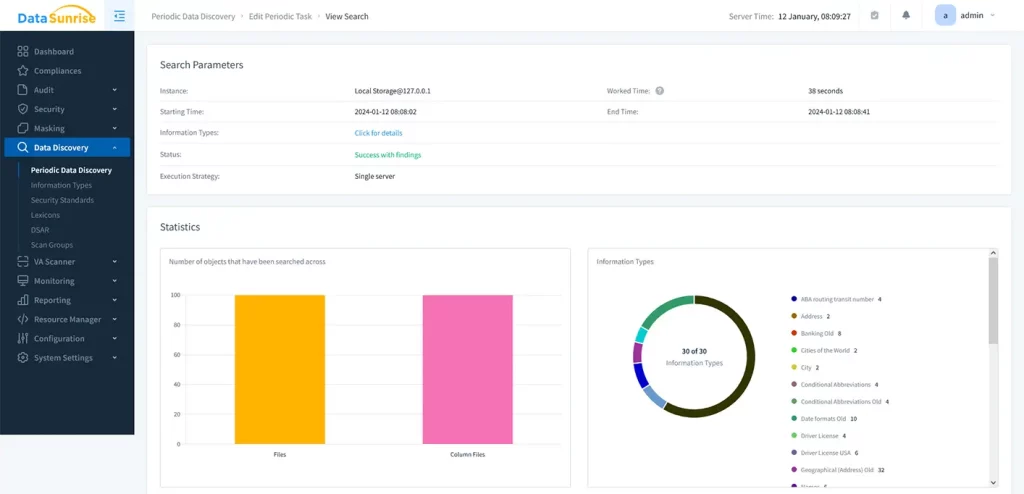Open Click for details link
Image resolution: width=1024 pixels, height=494 pixels.
point(378,133)
